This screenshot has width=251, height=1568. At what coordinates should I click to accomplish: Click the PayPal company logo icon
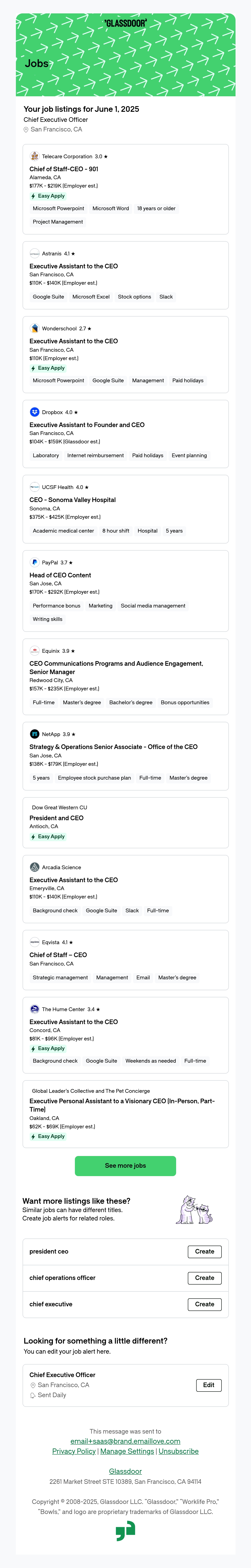[x=35, y=563]
